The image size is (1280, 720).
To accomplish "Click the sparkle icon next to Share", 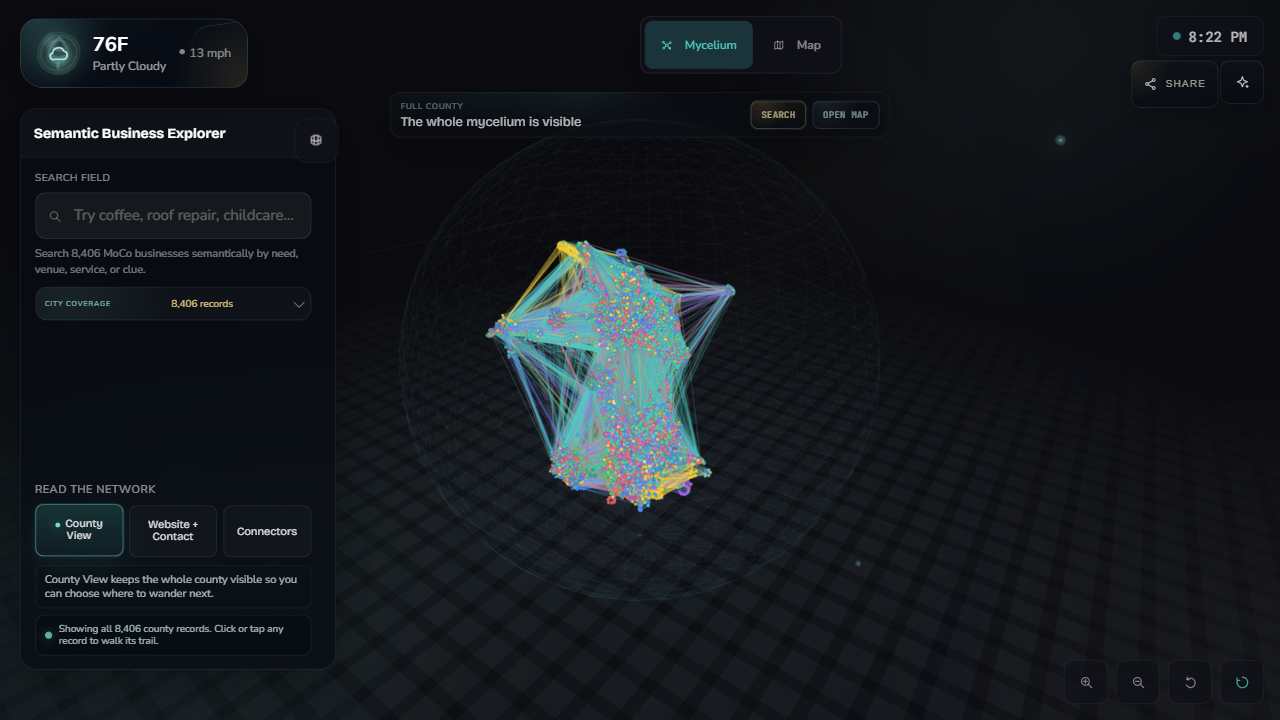I will pyautogui.click(x=1242, y=83).
